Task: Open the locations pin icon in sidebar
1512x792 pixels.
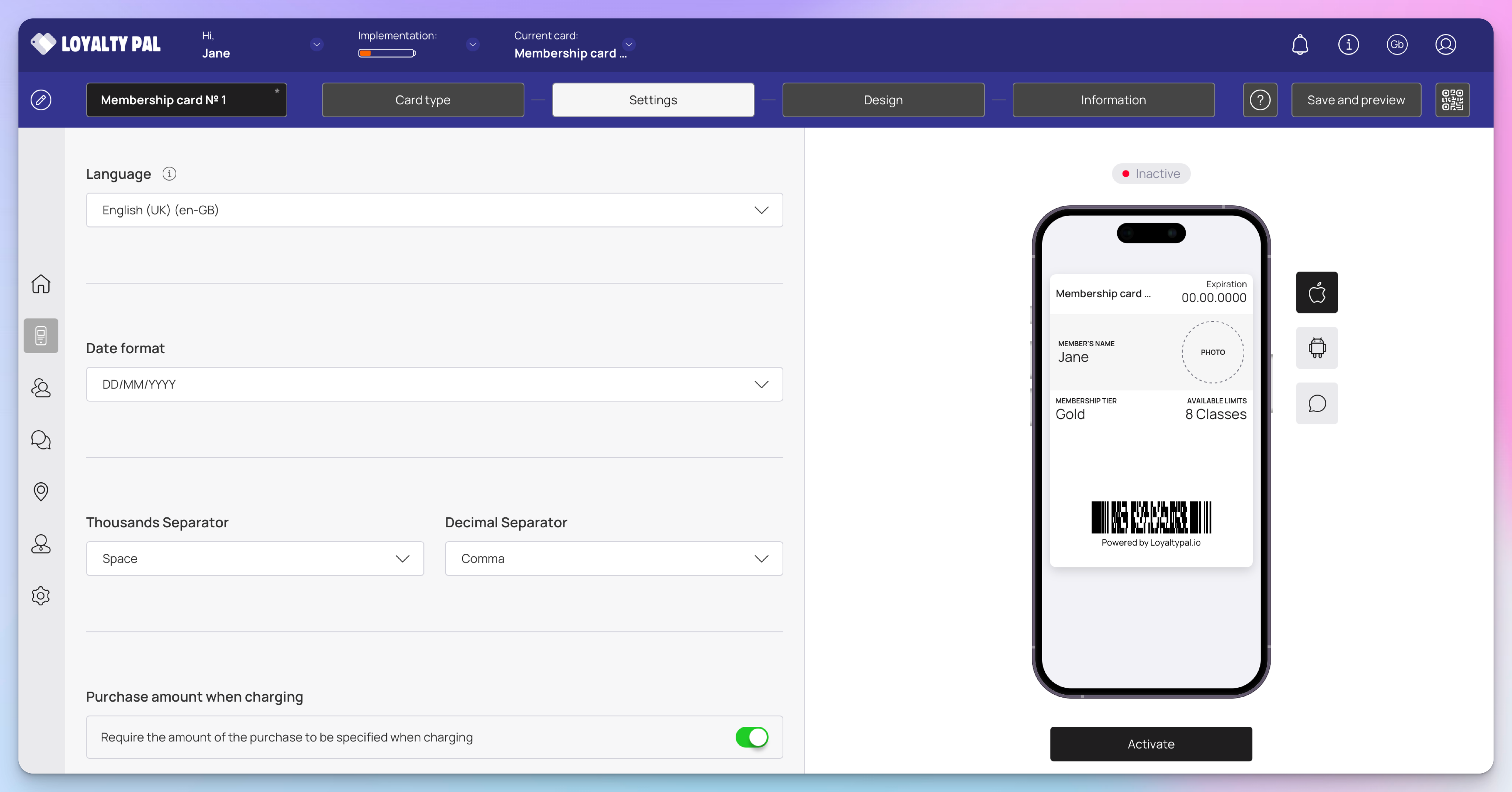Action: 41,491
